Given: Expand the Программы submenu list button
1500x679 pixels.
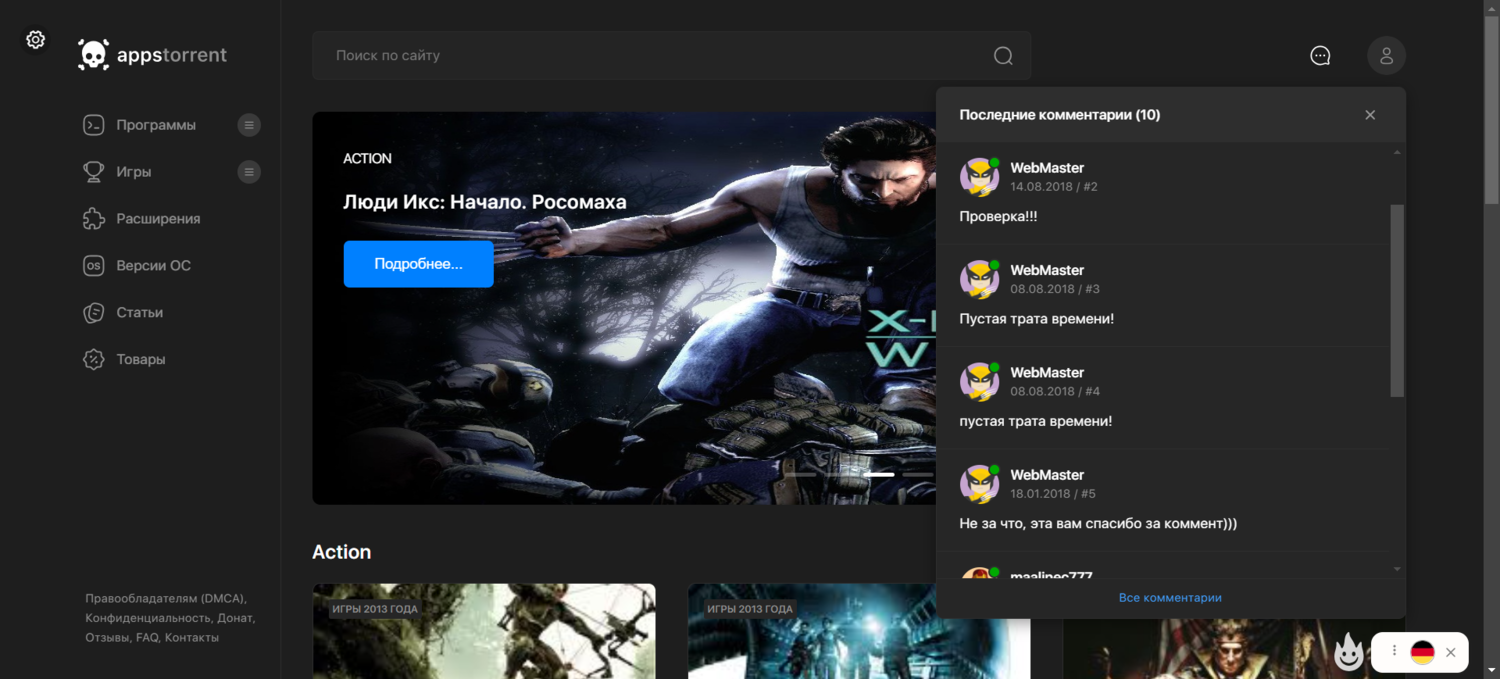Looking at the screenshot, I should pos(249,125).
